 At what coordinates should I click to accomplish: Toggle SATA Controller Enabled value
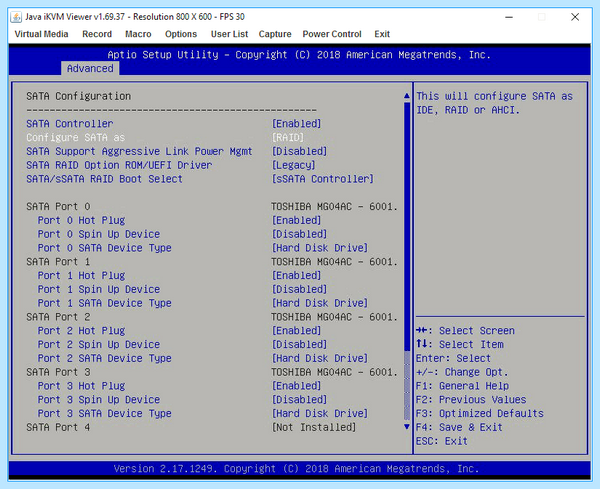coord(296,124)
